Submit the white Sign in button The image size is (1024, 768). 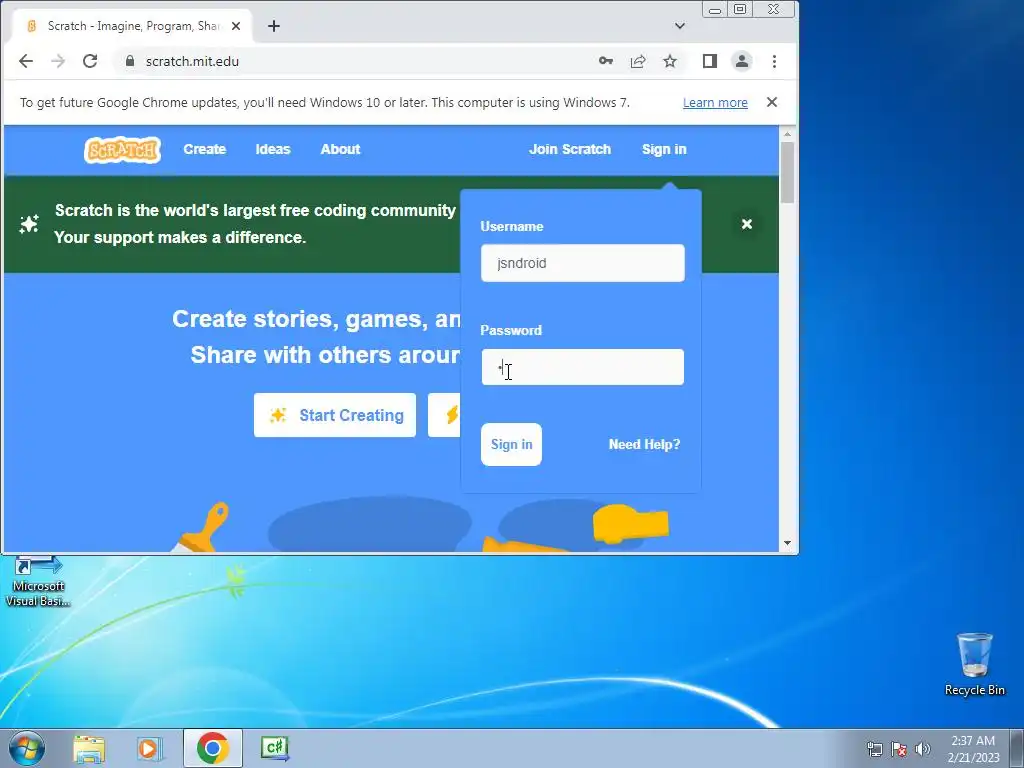(511, 444)
